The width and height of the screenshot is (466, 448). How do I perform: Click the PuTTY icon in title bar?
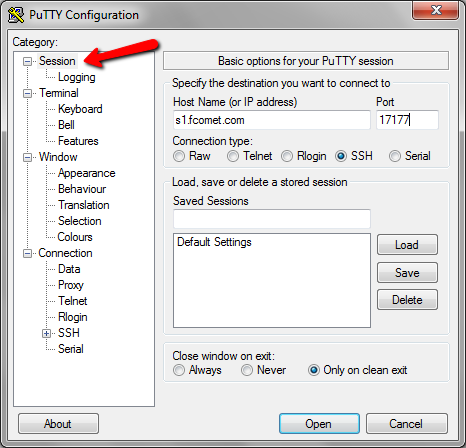pos(16,15)
